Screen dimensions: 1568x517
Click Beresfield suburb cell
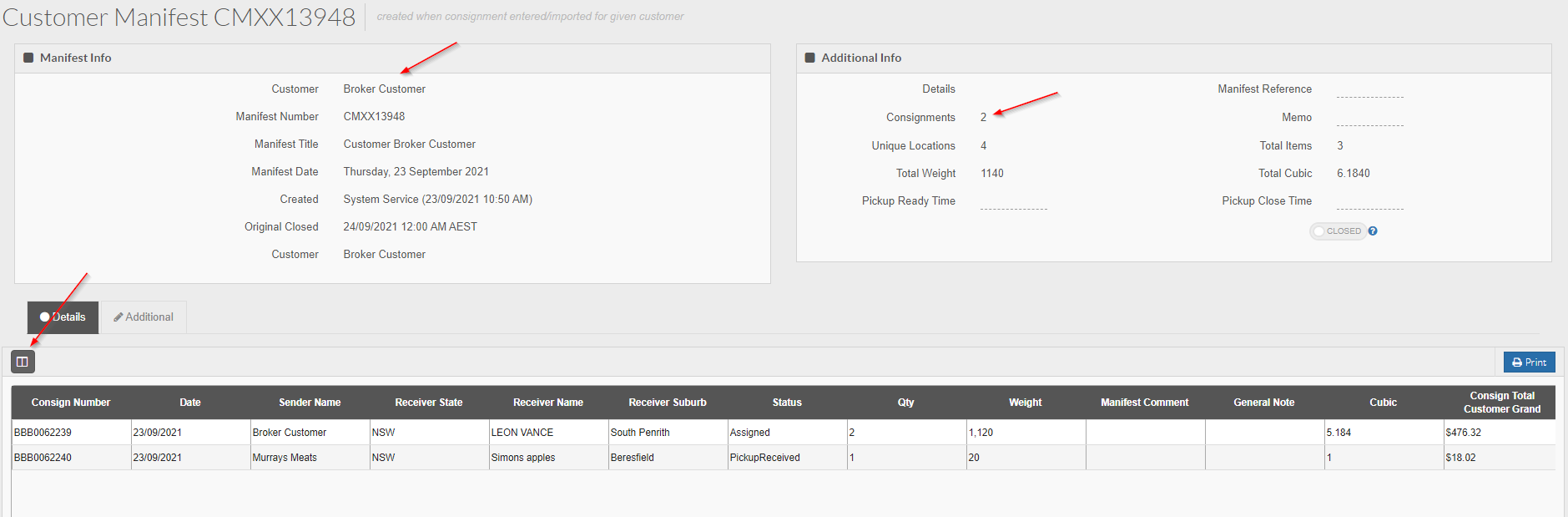tap(668, 458)
